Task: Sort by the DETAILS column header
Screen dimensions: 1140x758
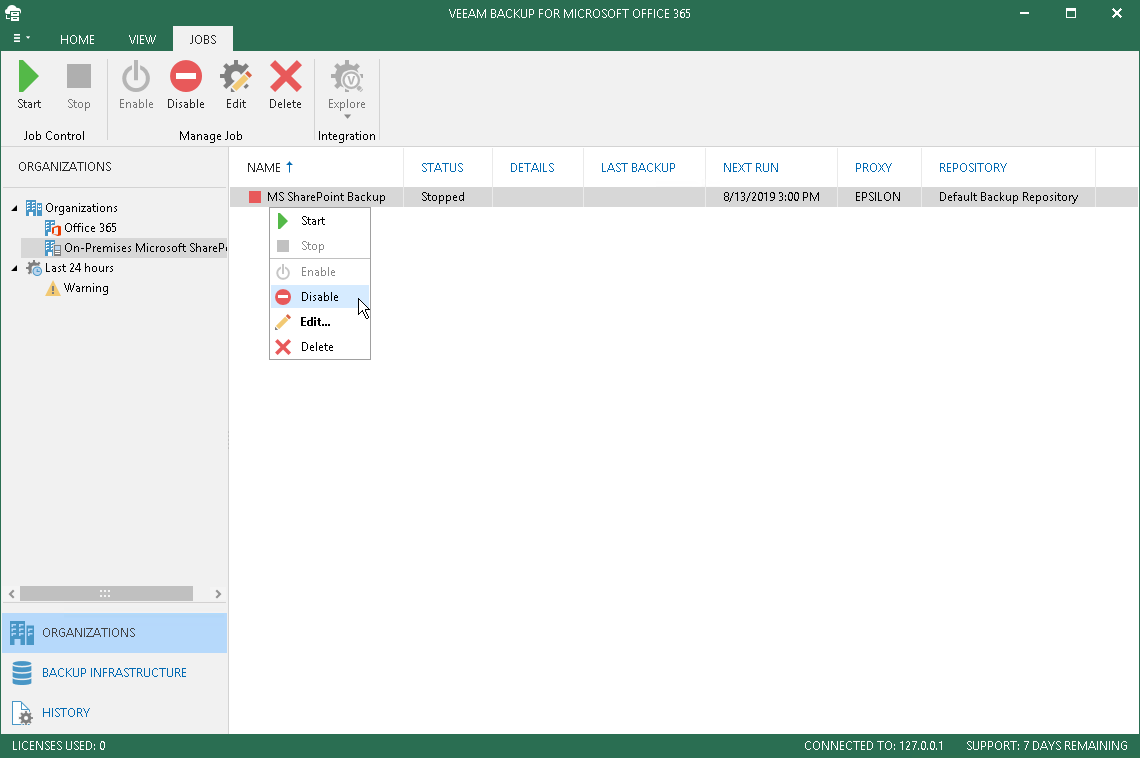Action: (532, 168)
